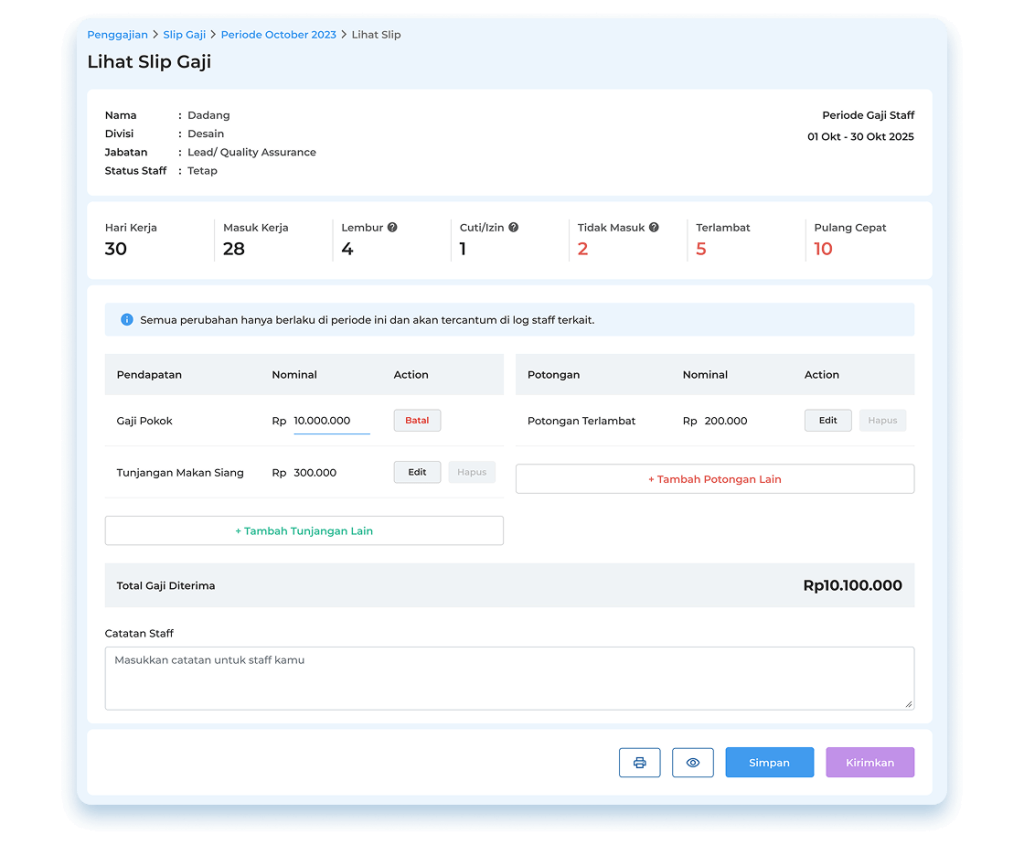This screenshot has height=856, width=1024.
Task: Navigate to Periode October 2023 breadcrumb
Action: tap(278, 35)
